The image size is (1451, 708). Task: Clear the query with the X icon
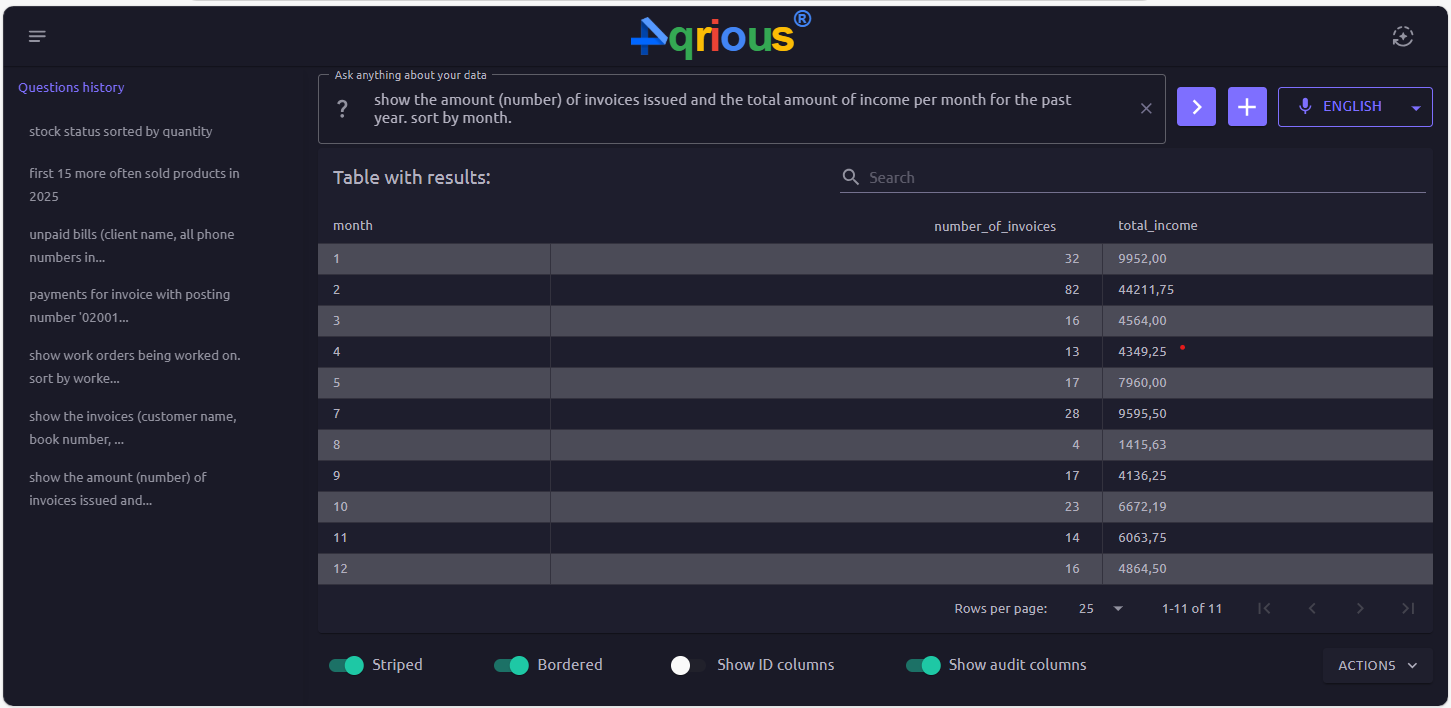tap(1146, 107)
